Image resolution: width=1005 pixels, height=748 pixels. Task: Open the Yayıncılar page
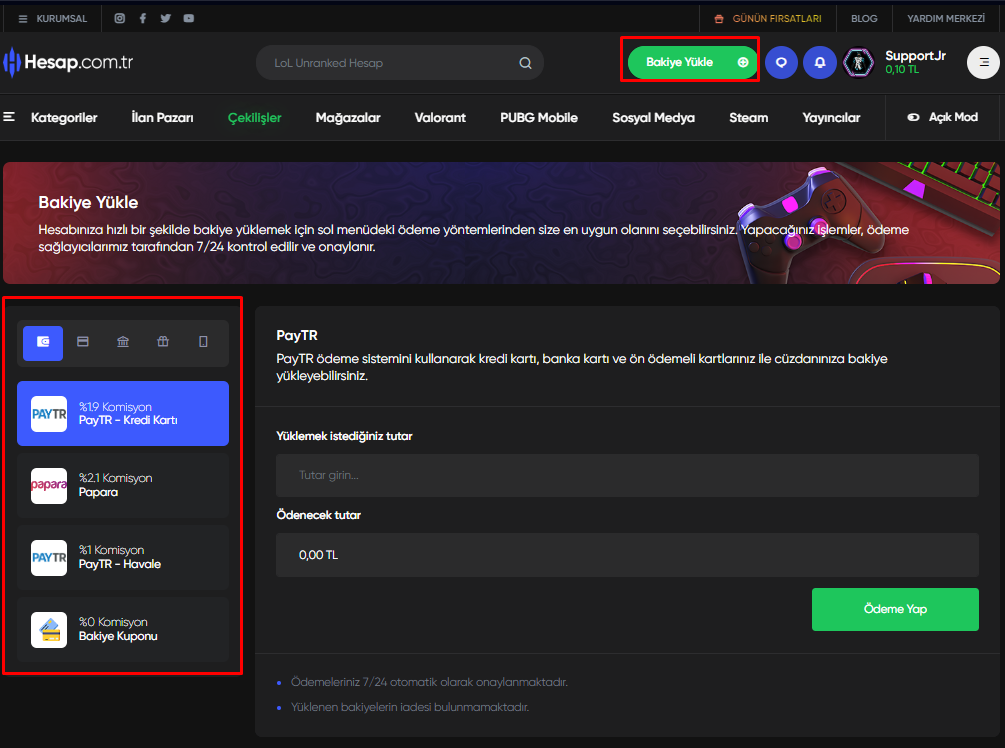pos(831,118)
